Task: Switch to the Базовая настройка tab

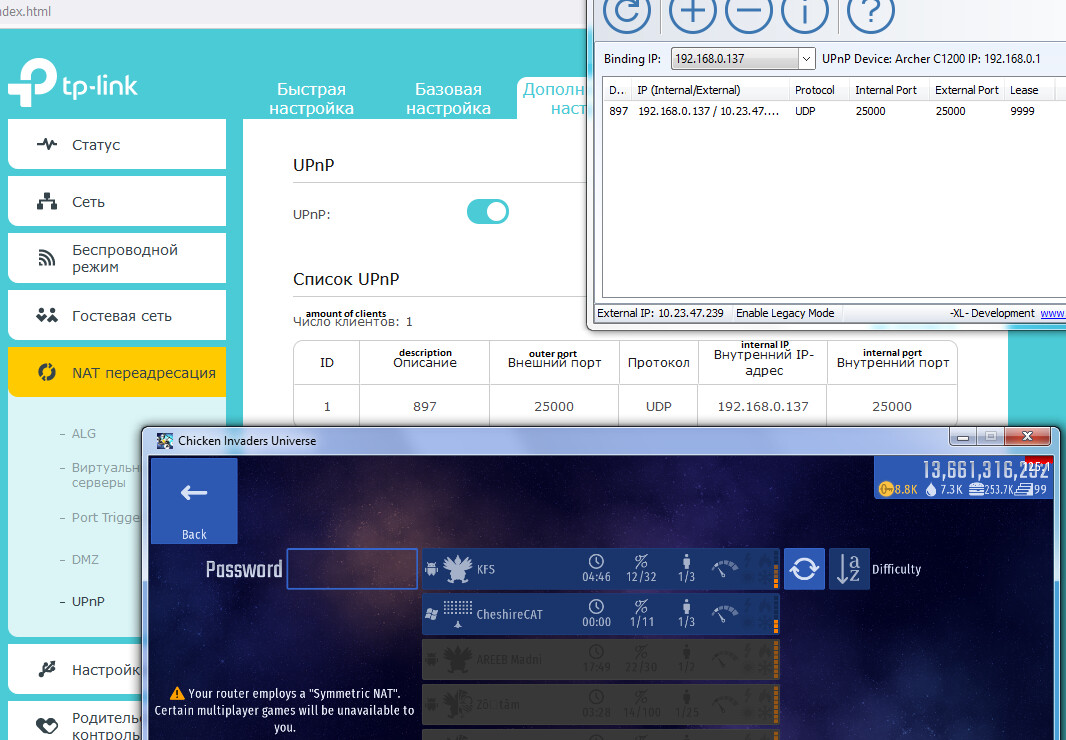Action: click(449, 96)
